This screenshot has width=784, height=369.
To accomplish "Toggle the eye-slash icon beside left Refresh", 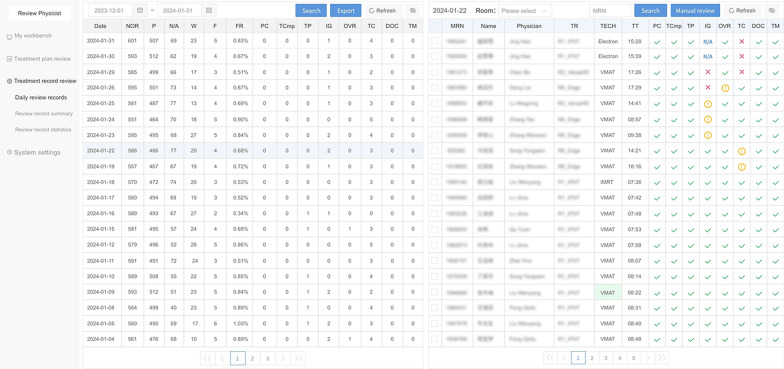I will [x=412, y=10].
